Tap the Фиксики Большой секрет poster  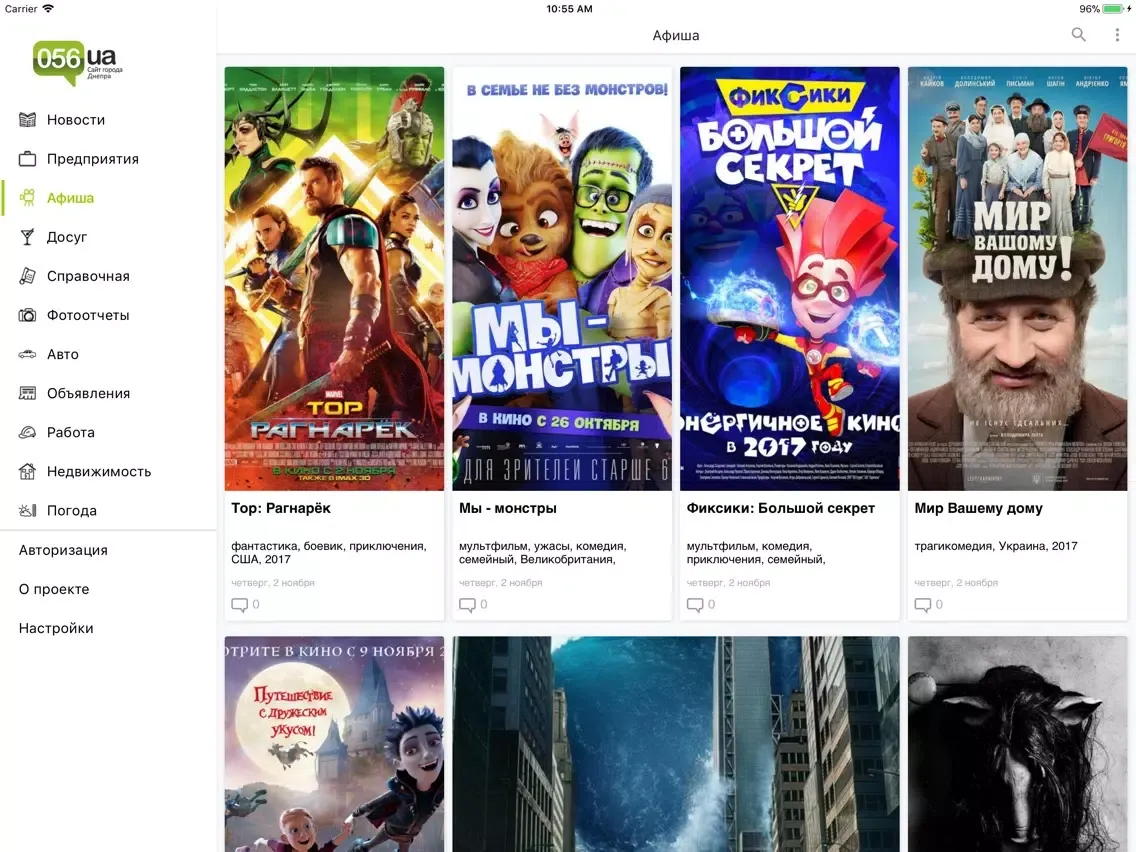(790, 279)
